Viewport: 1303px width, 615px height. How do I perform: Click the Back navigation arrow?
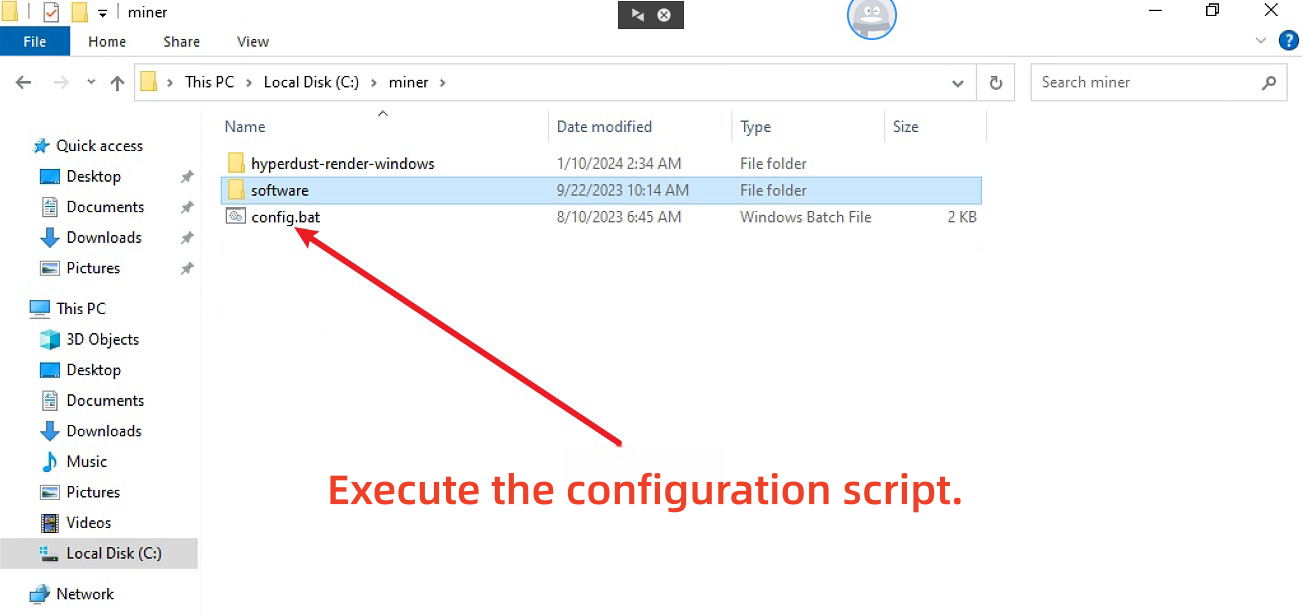tap(24, 83)
